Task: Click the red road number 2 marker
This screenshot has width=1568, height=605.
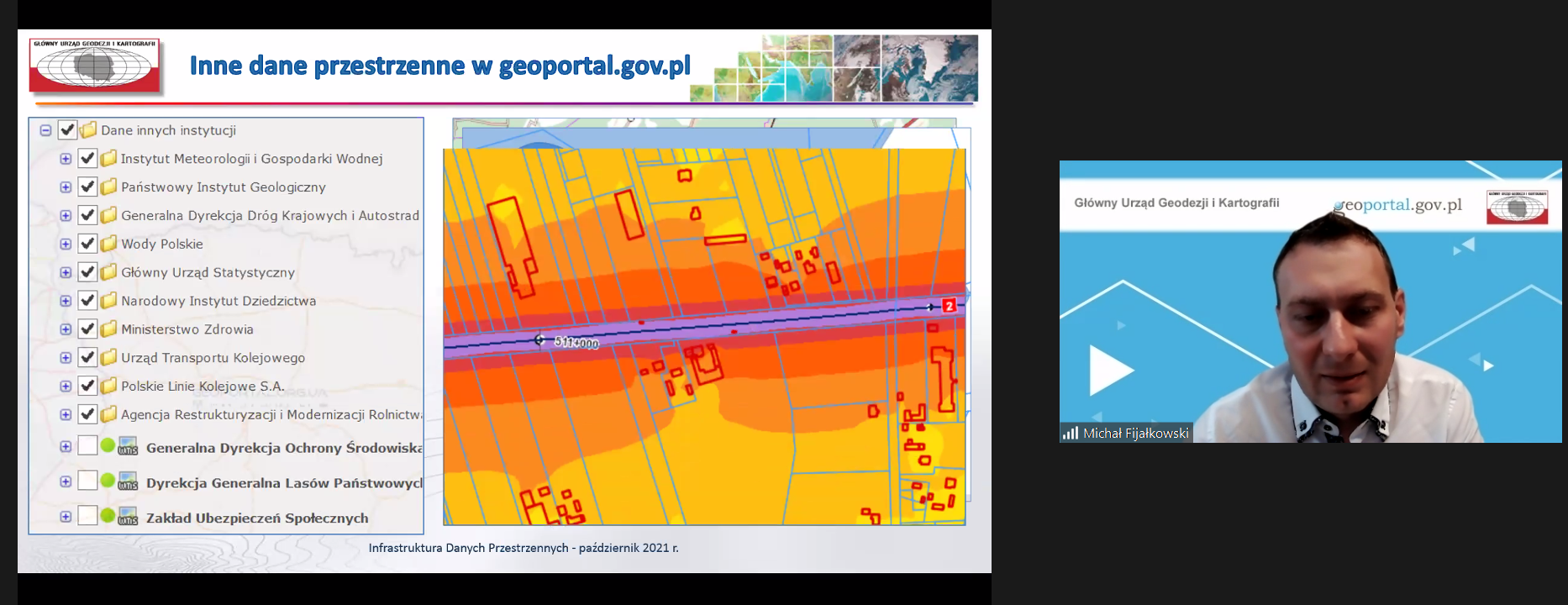Action: coord(949,306)
